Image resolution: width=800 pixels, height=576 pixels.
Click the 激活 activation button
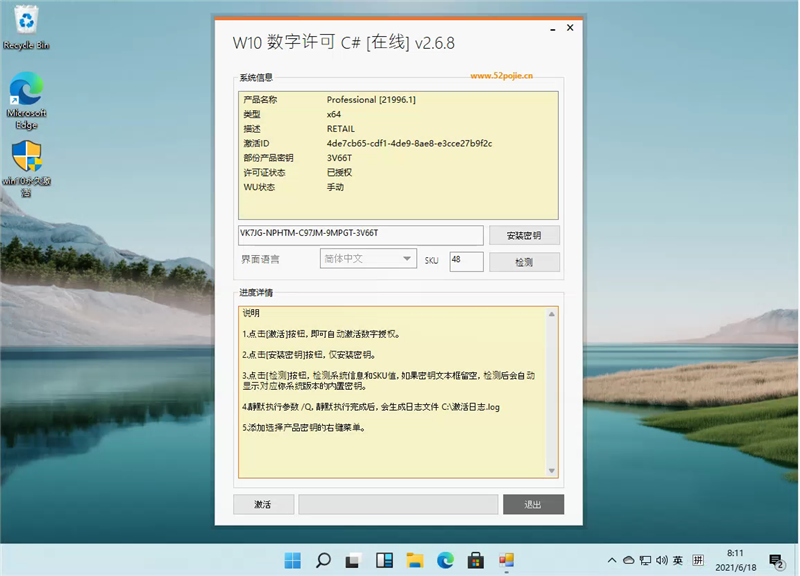click(263, 504)
